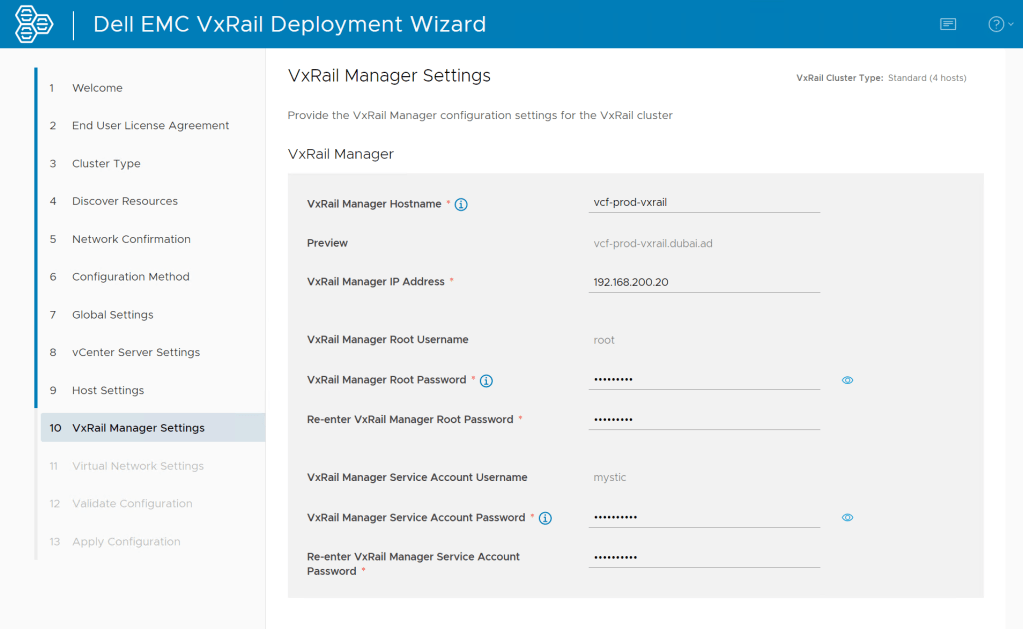Jump to Discover Resources step
This screenshot has width=1023, height=629.
pos(125,201)
